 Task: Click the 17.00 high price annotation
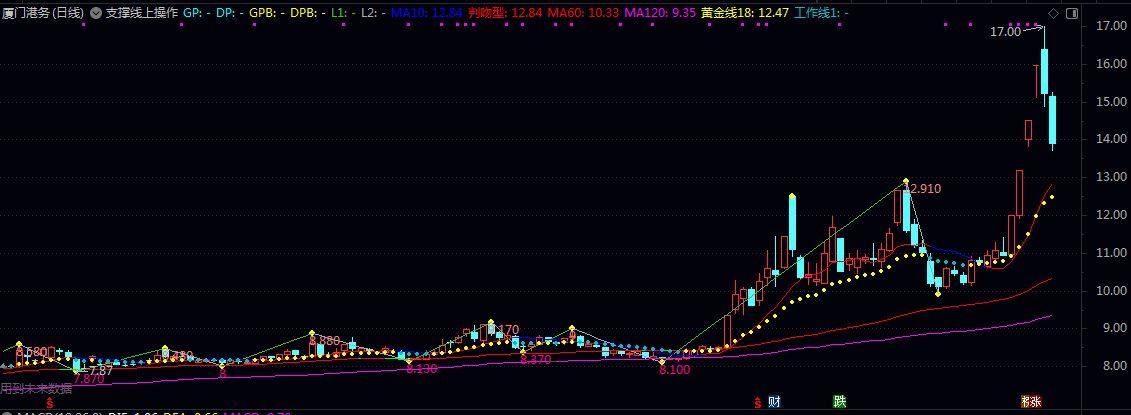[x=1005, y=32]
